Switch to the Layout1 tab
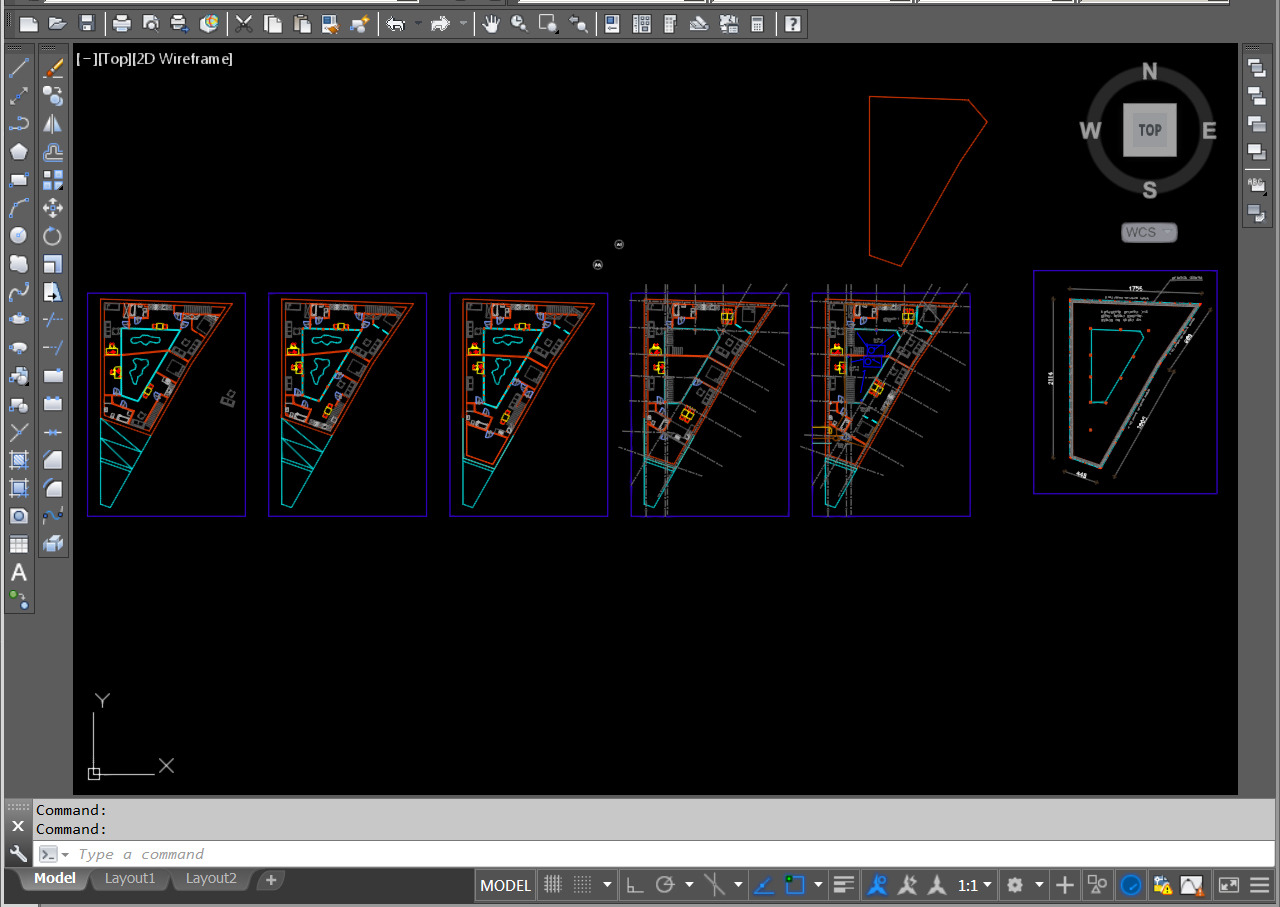Viewport: 1280px width, 907px height. [x=130, y=878]
